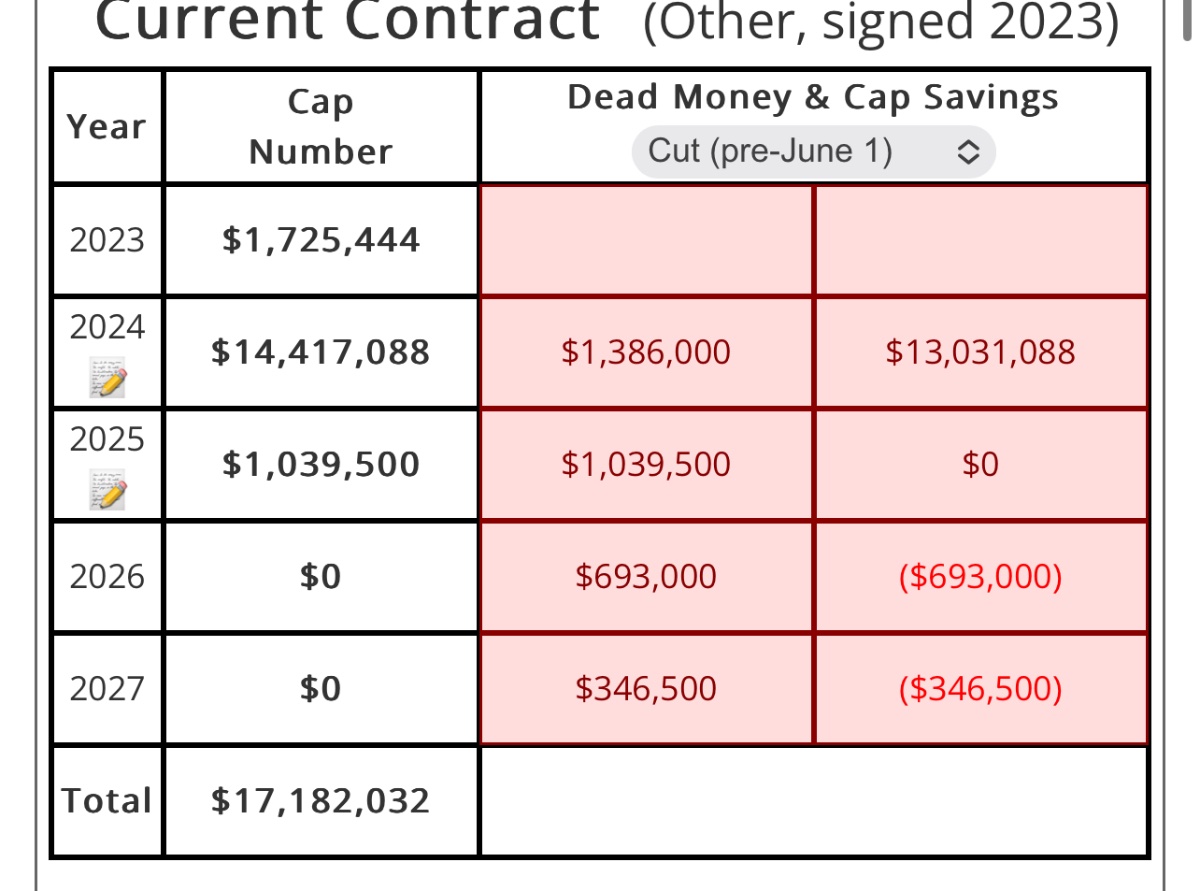Click the 2024 memo note icon
The height and width of the screenshot is (891, 1200).
107,381
